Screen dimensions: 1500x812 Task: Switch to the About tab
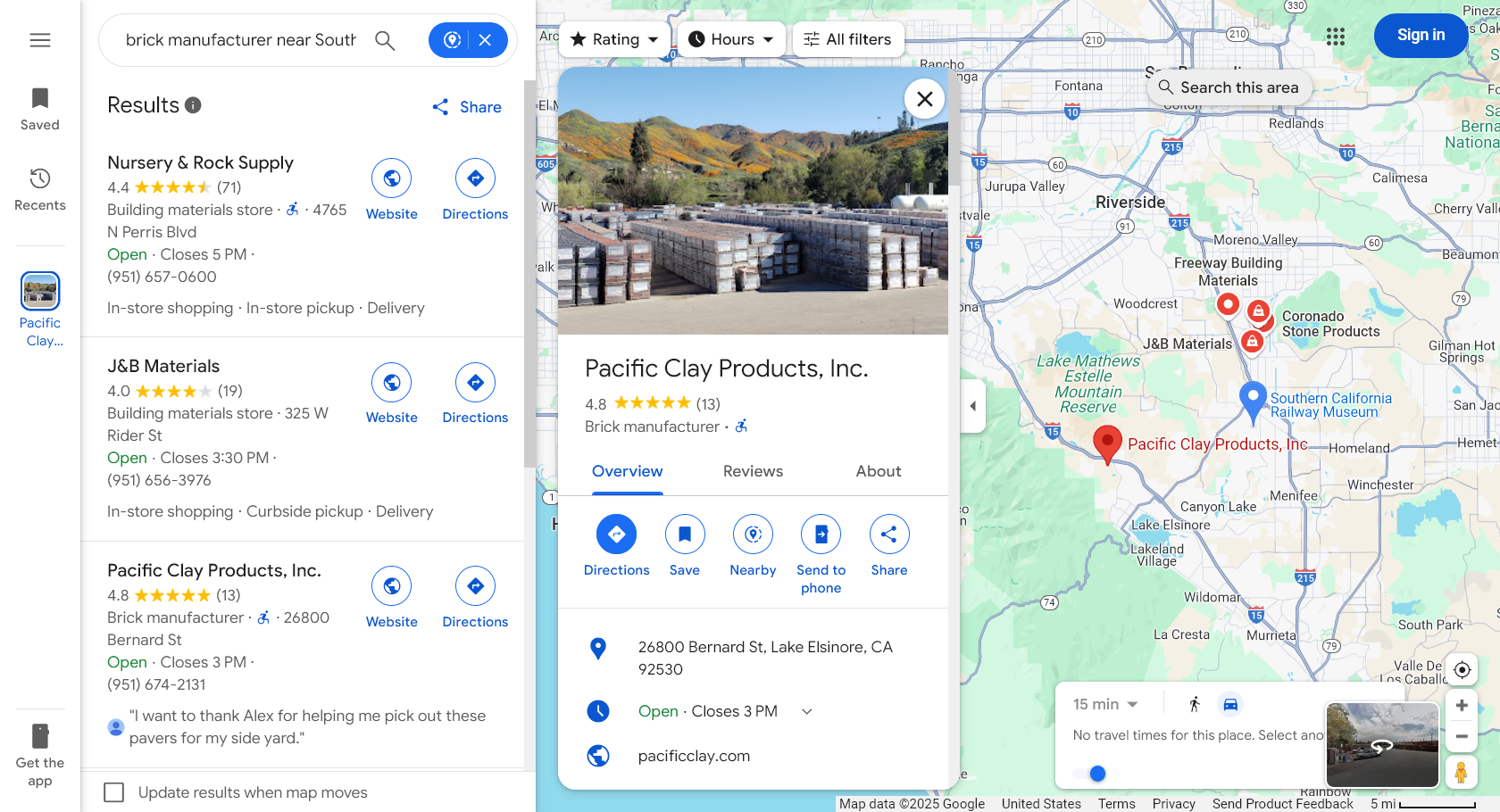click(x=879, y=471)
